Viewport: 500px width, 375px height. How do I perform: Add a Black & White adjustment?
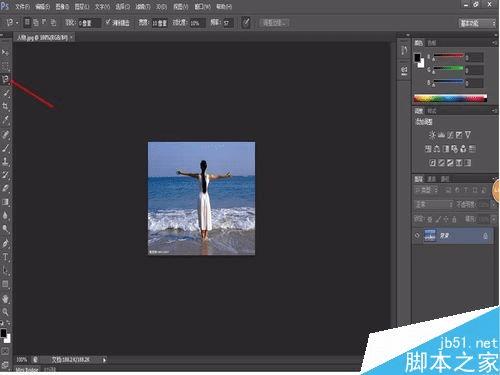tap(446, 149)
